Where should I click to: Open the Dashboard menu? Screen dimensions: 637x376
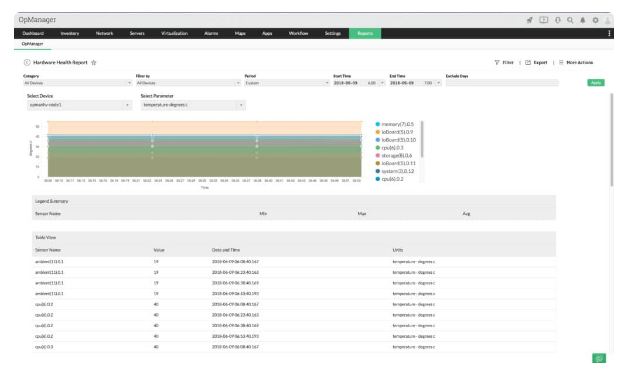coord(33,33)
